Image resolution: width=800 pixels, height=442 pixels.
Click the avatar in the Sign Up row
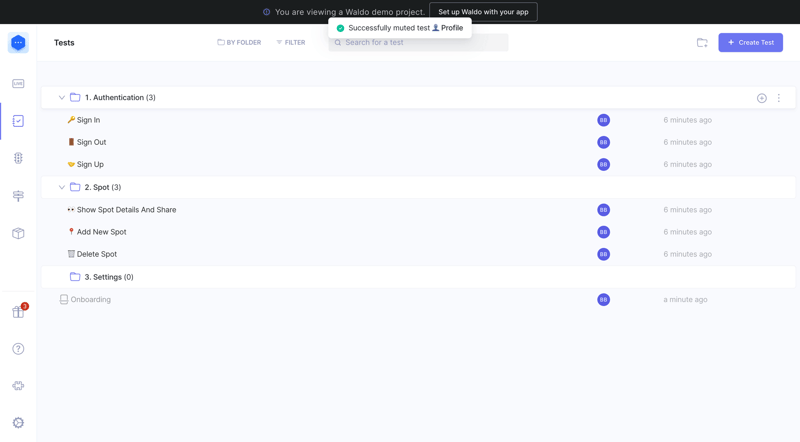(x=604, y=164)
